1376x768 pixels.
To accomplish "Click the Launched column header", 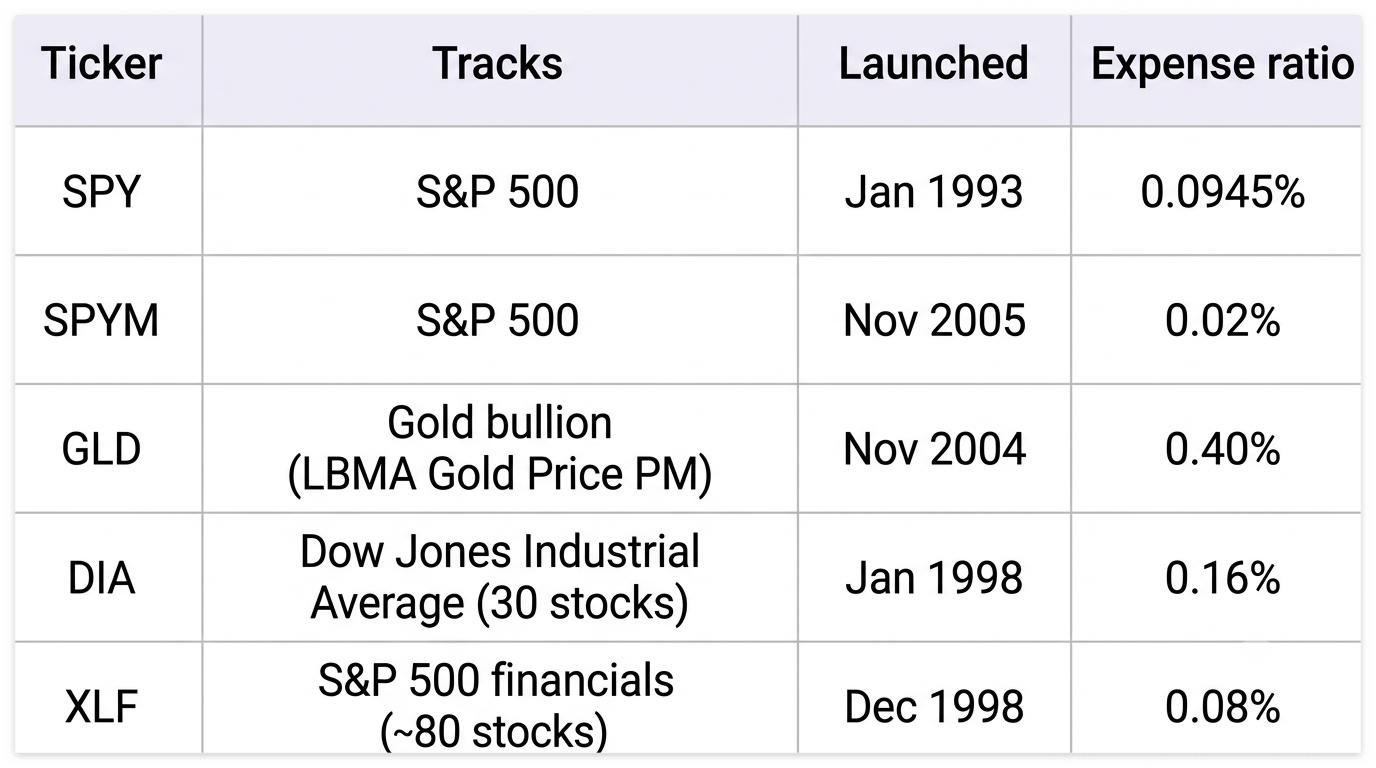I will (x=934, y=64).
